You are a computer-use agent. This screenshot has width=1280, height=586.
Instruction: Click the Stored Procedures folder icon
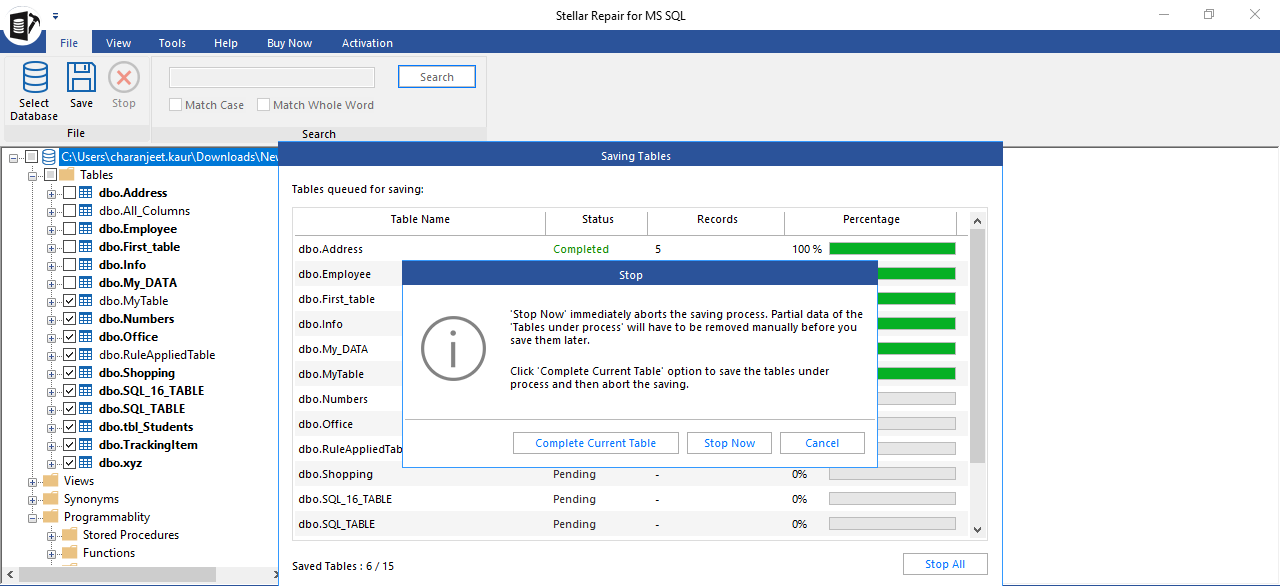click(70, 535)
